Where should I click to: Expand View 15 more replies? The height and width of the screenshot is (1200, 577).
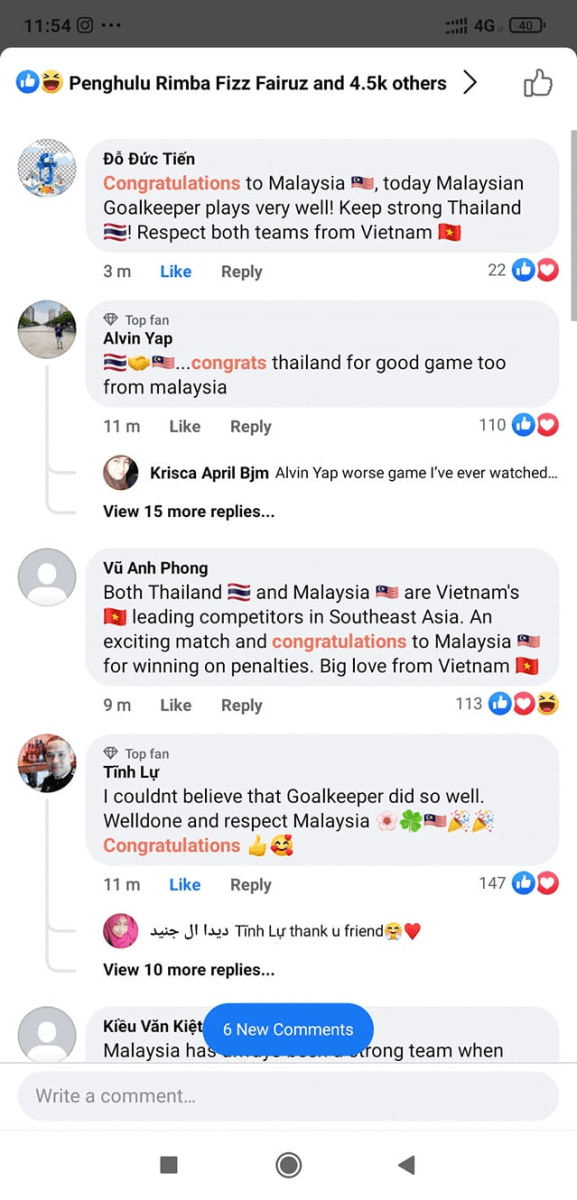pos(188,511)
